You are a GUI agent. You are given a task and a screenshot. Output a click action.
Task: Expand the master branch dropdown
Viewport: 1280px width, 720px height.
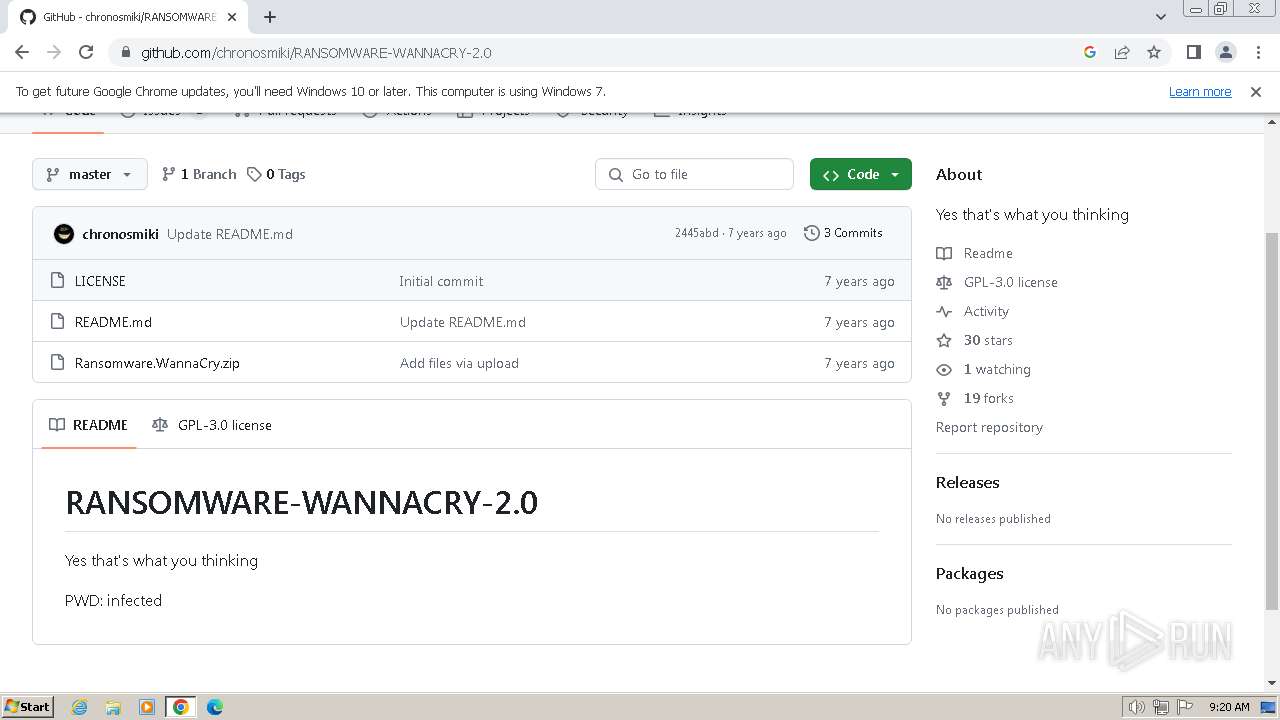coord(90,174)
